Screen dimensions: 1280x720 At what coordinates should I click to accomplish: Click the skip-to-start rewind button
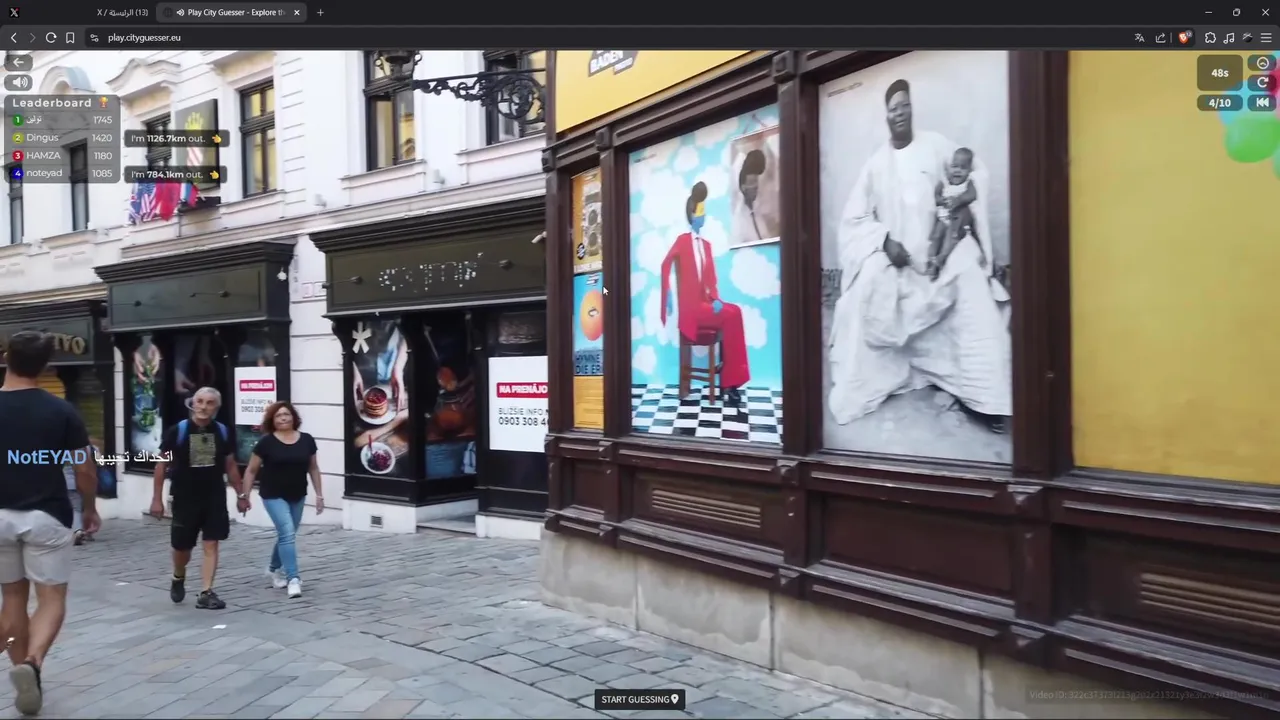click(x=1263, y=102)
